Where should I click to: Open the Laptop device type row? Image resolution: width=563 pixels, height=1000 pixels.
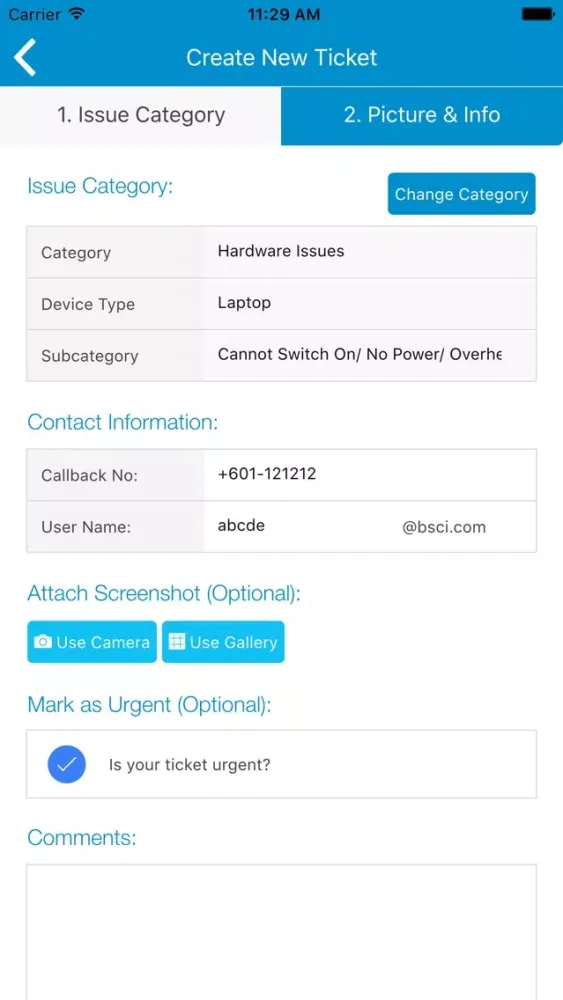pyautogui.click(x=281, y=304)
